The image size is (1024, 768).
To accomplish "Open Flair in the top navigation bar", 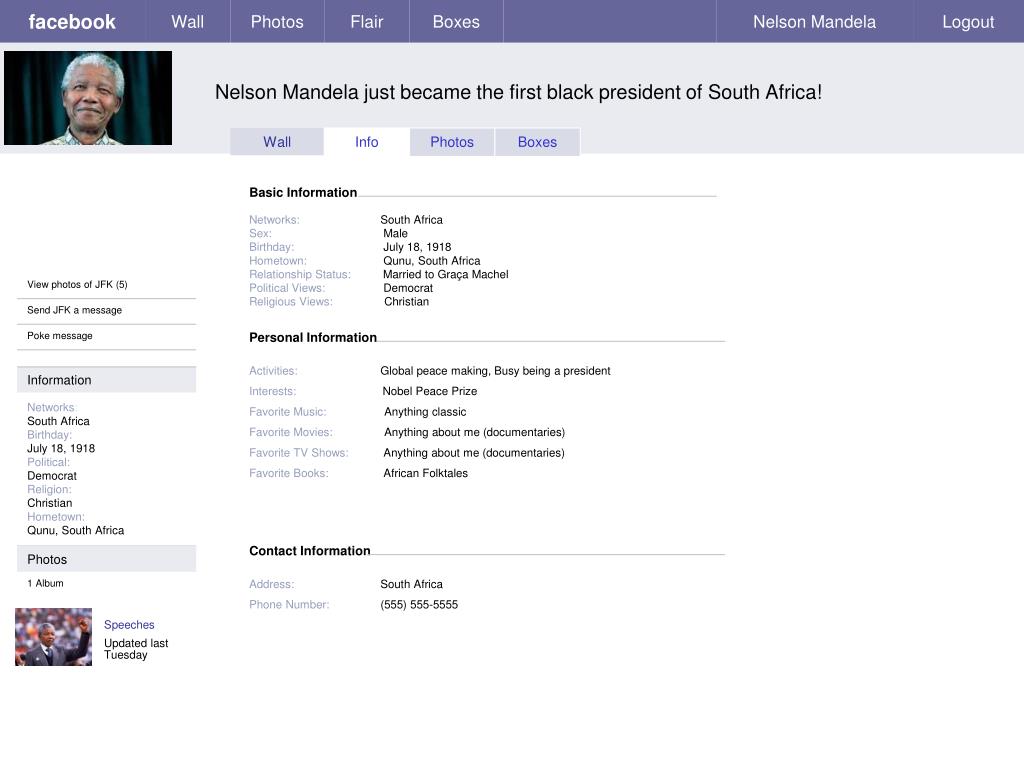I will coord(366,22).
